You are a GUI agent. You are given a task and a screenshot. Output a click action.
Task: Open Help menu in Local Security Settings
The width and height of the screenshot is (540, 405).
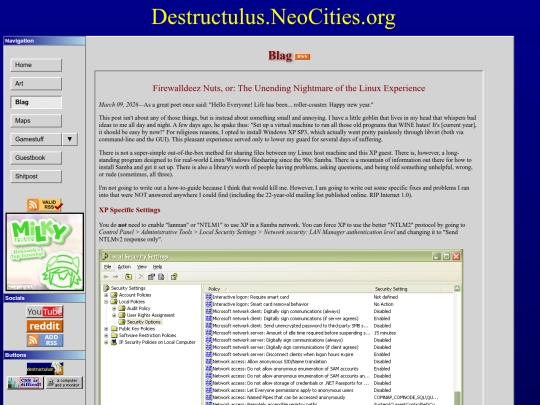point(157,267)
